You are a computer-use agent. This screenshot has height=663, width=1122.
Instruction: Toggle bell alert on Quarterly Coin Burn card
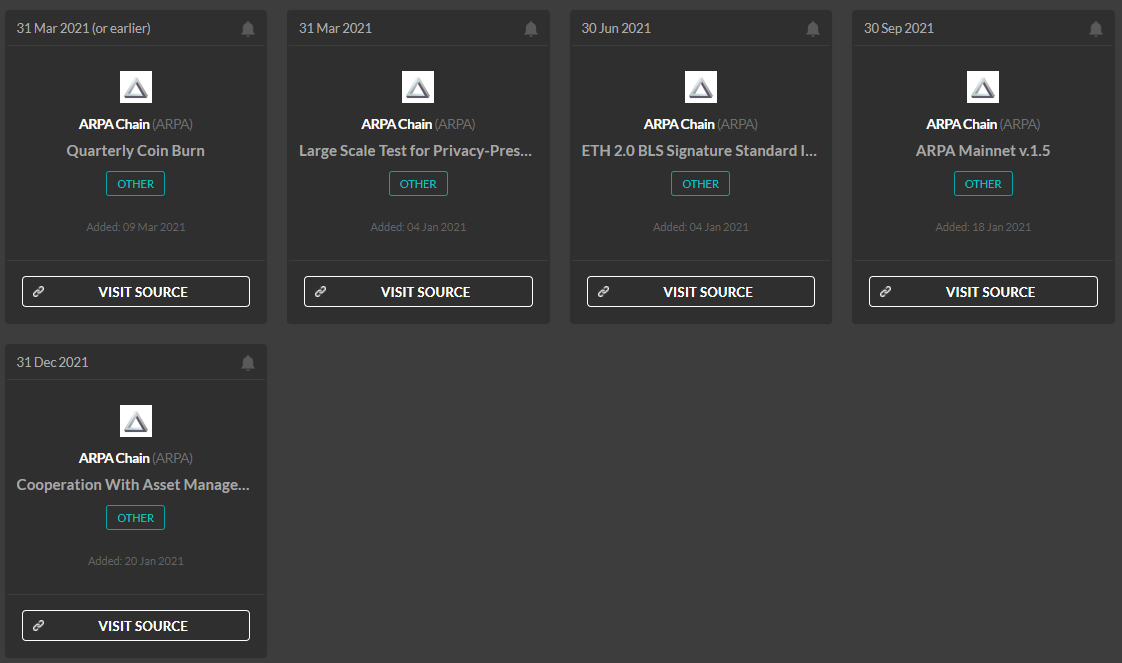pyautogui.click(x=248, y=29)
